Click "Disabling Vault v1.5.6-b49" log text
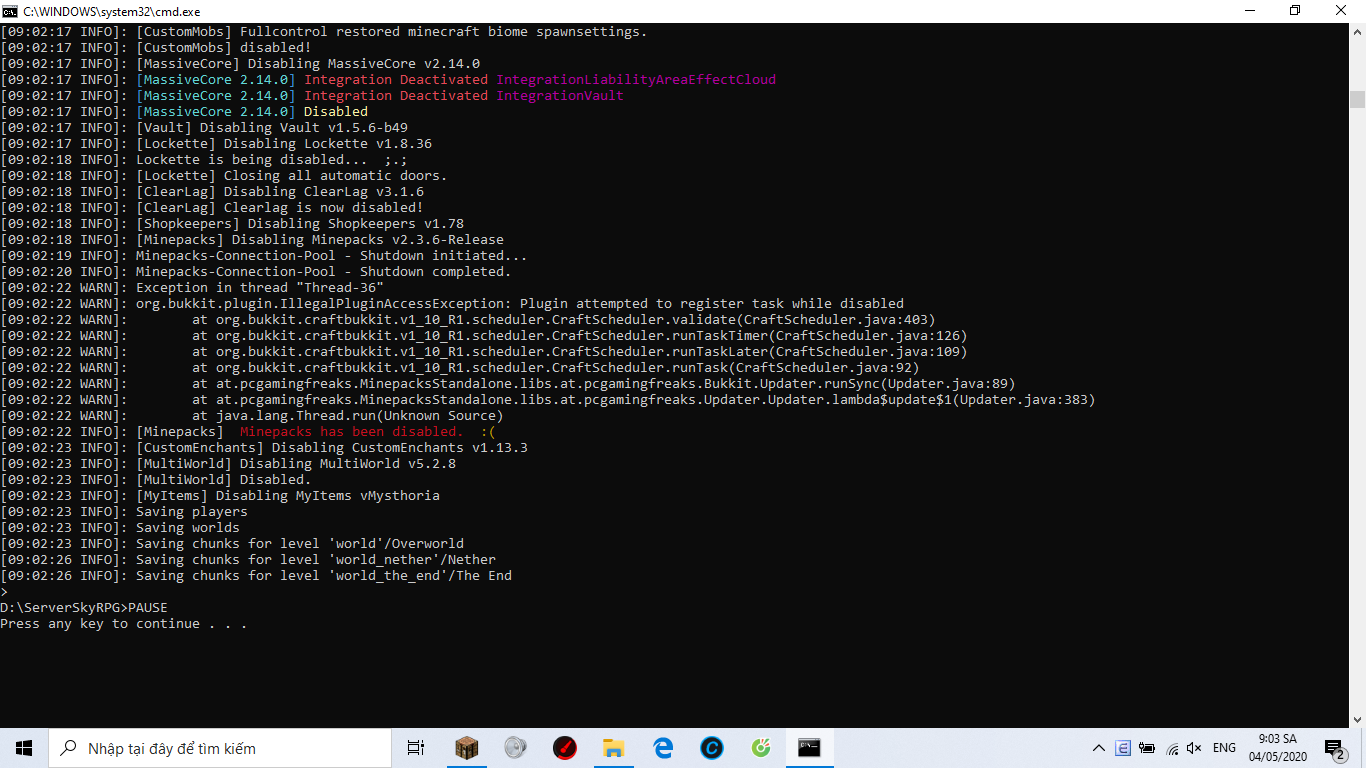Image resolution: width=1366 pixels, height=768 pixels. click(x=304, y=128)
